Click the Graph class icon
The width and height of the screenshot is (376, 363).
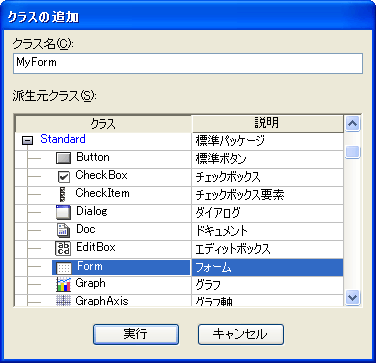[63, 284]
